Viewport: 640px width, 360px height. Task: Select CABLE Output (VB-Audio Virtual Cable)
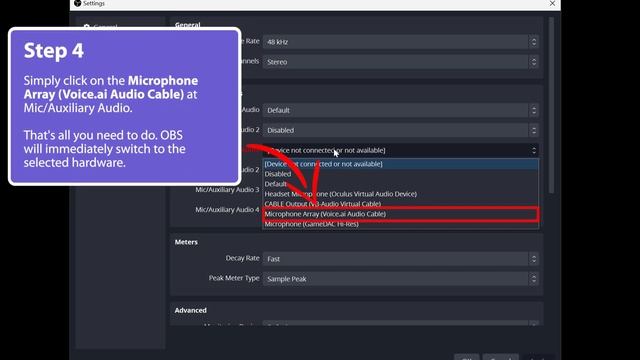coord(400,204)
